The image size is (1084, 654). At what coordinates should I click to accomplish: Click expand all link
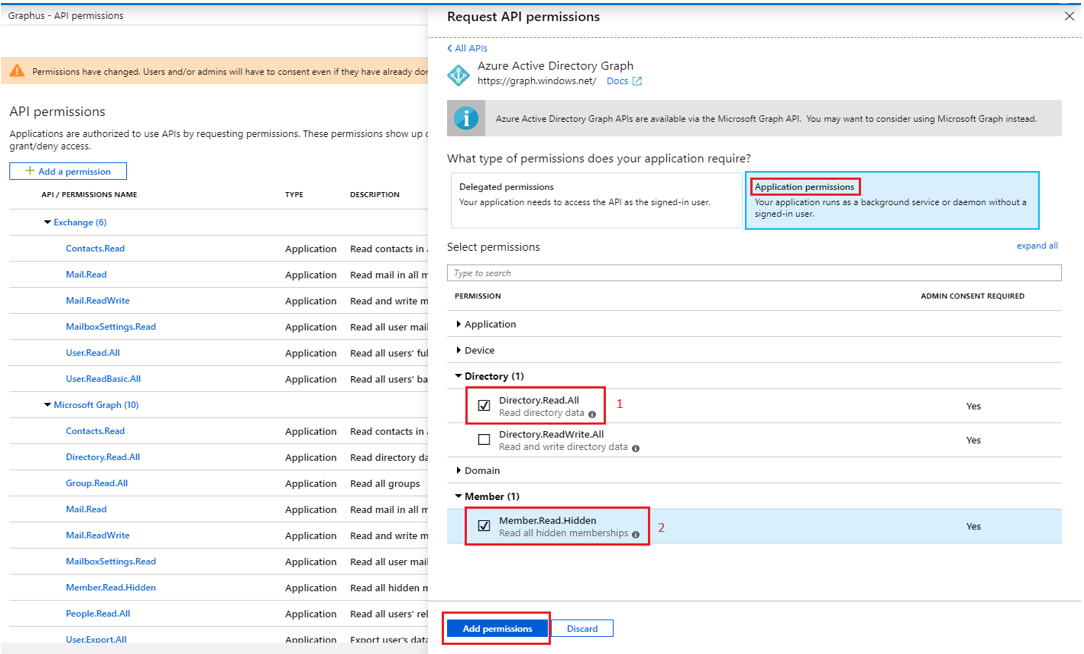[x=1037, y=246]
